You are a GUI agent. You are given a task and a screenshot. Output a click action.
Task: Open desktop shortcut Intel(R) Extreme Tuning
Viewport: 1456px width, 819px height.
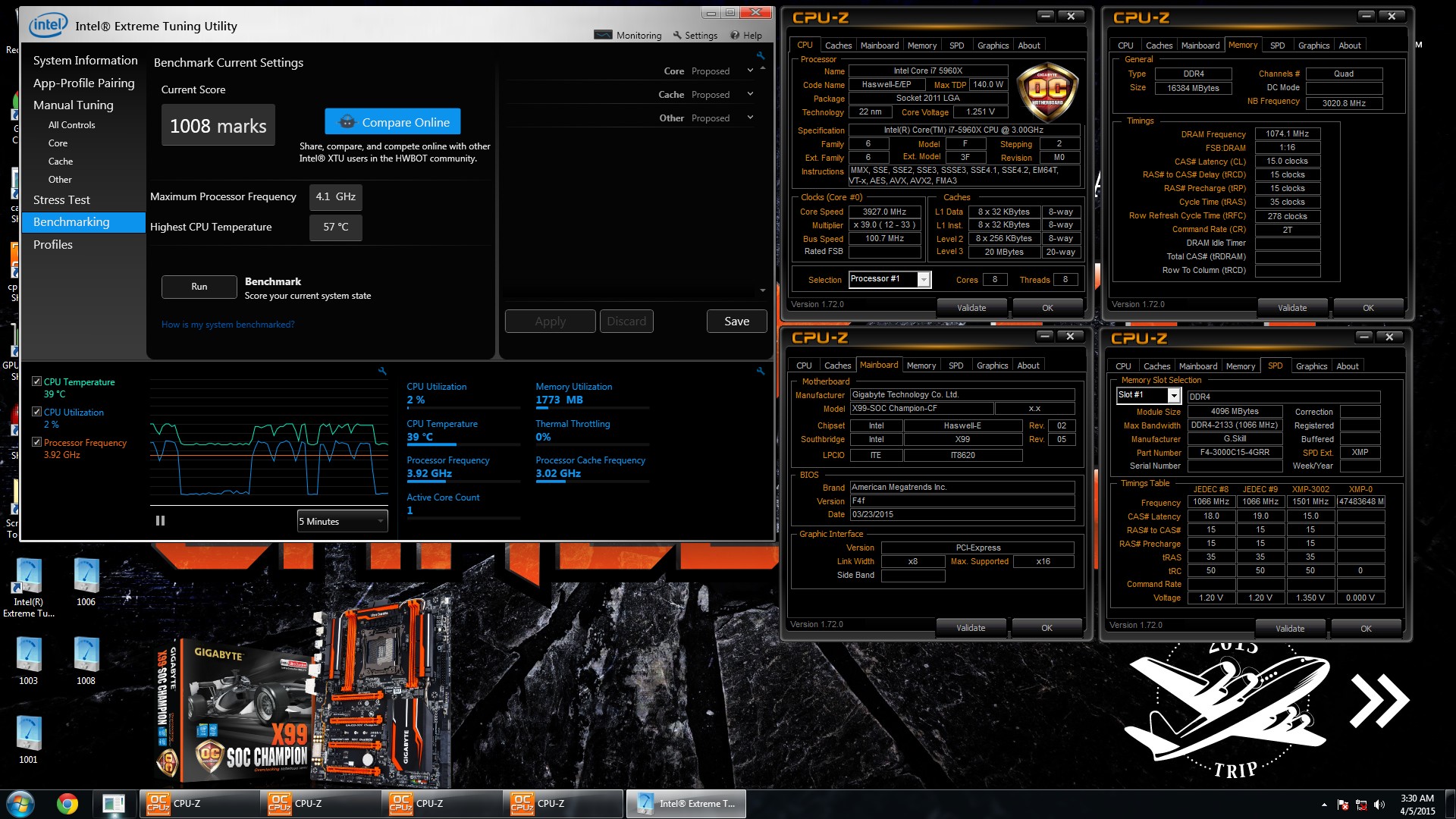[x=29, y=588]
